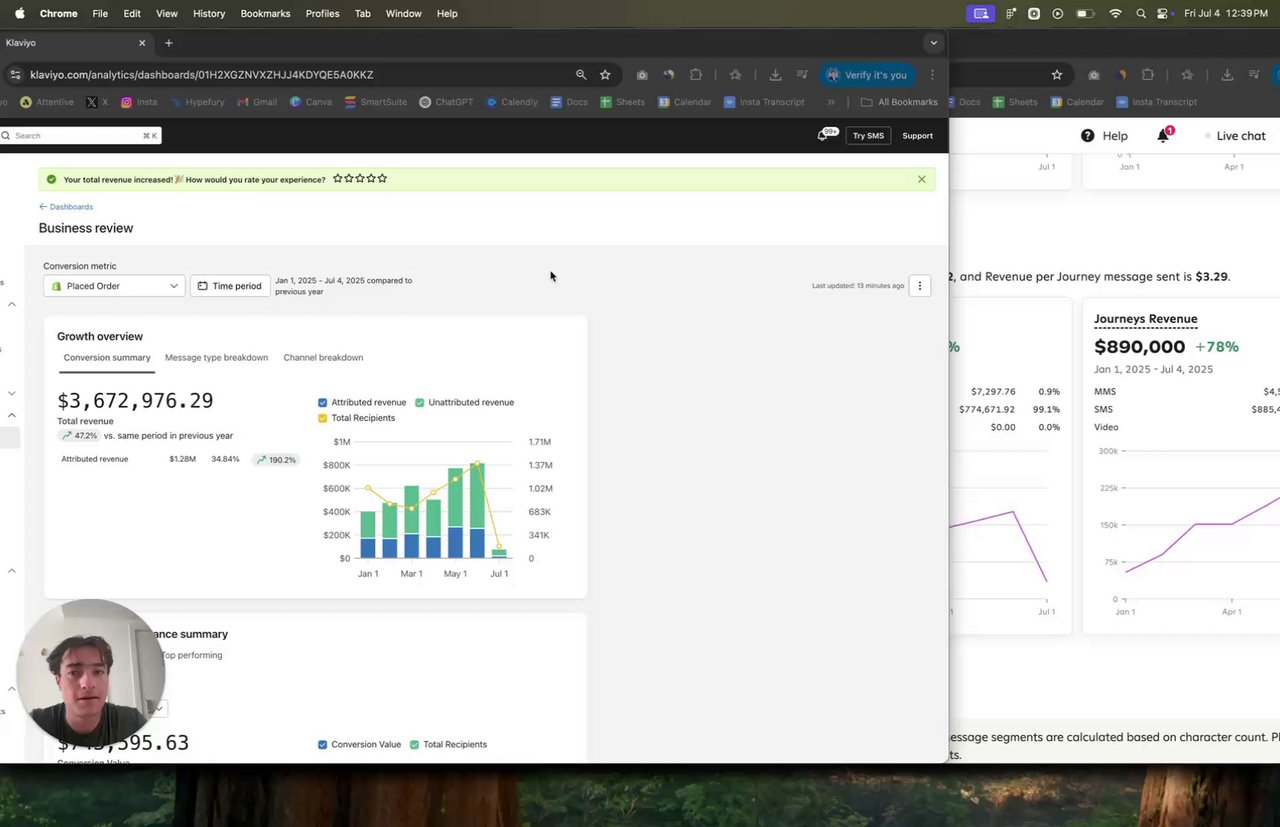
Task: Select the Conversion summary tab
Action: click(x=107, y=358)
